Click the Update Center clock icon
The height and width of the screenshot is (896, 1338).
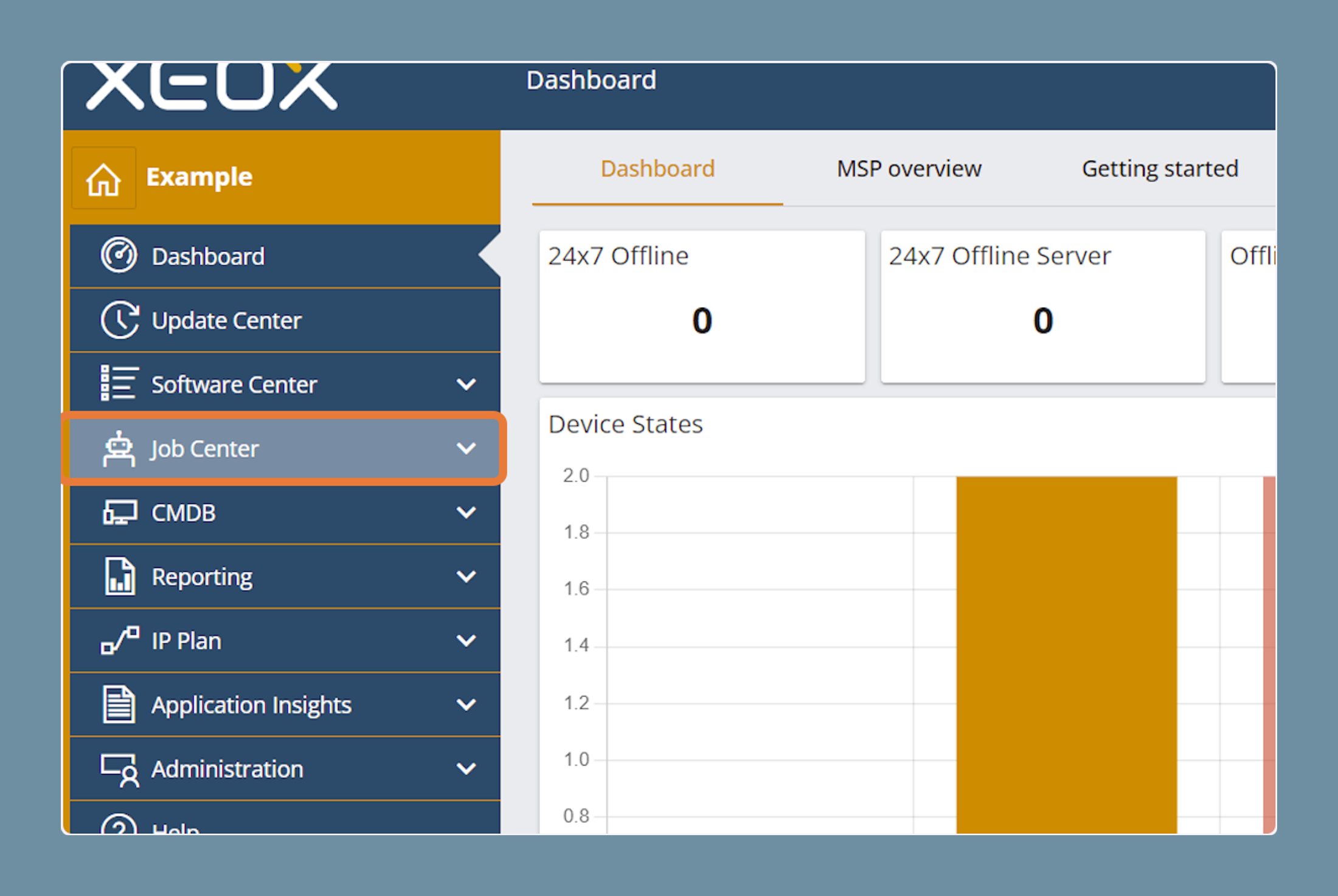pos(119,319)
